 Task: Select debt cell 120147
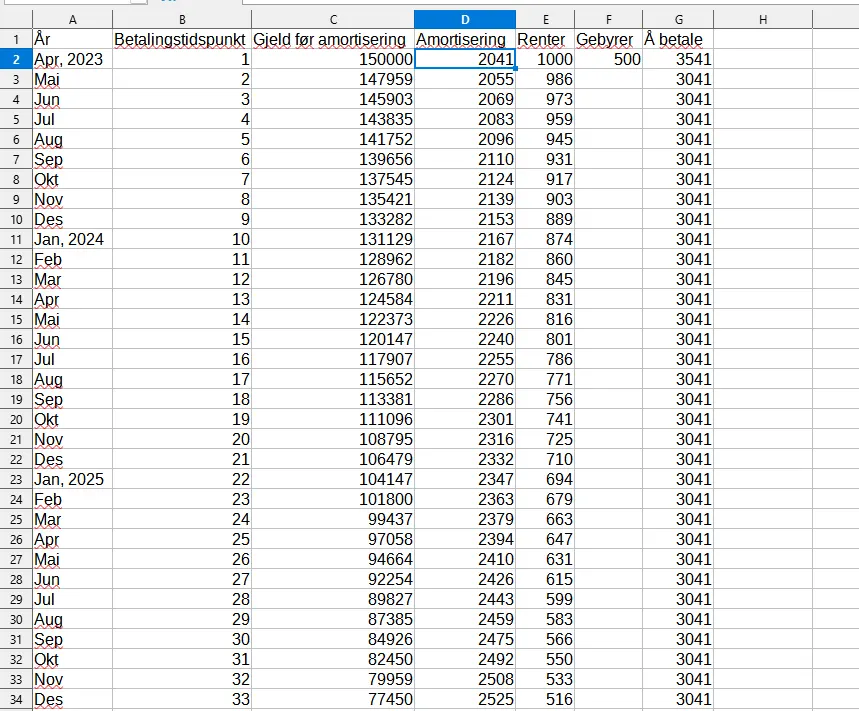click(333, 339)
